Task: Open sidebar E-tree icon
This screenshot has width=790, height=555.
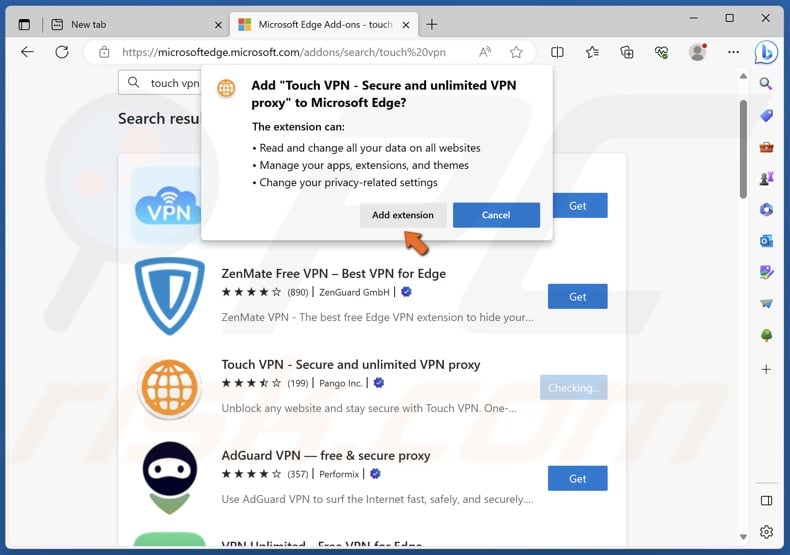Action: click(766, 335)
